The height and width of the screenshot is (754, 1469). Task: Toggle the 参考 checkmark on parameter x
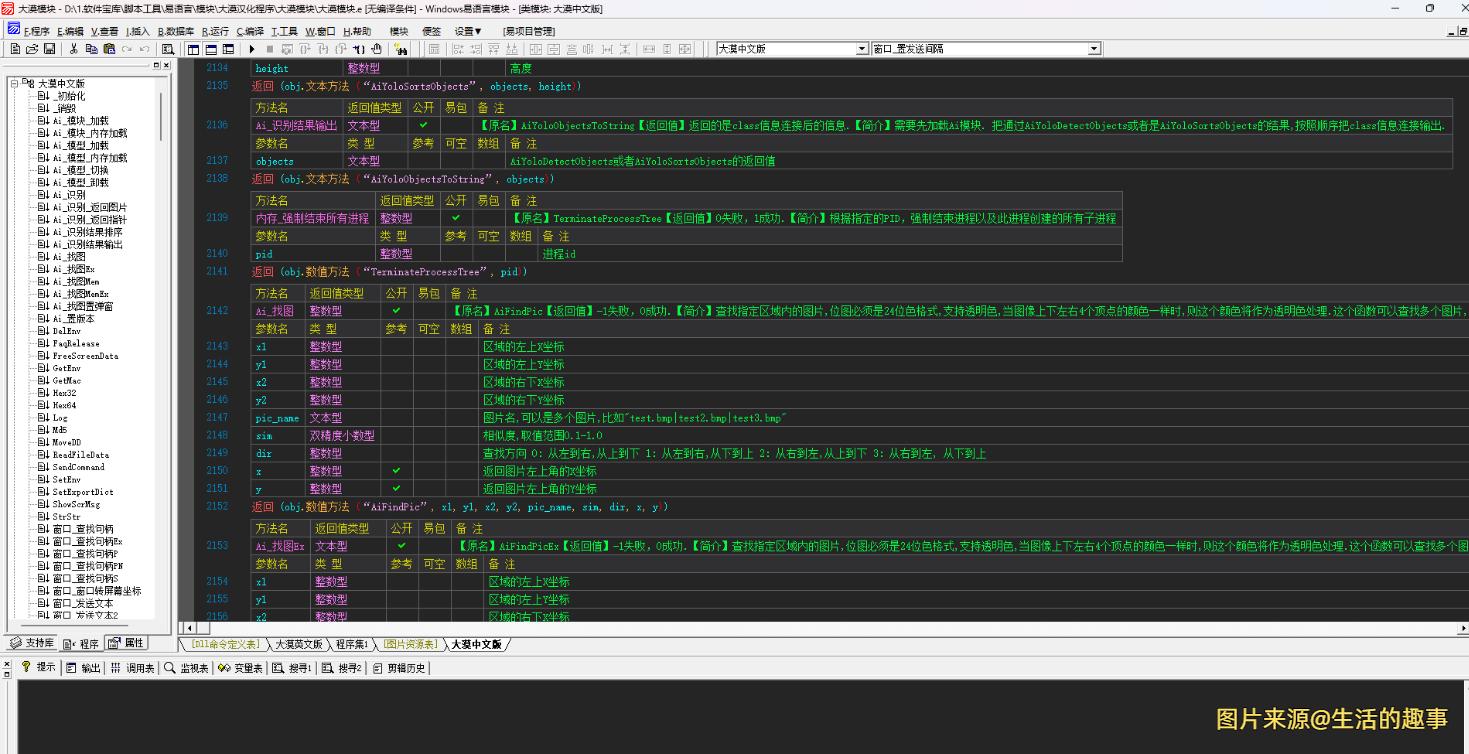(395, 470)
